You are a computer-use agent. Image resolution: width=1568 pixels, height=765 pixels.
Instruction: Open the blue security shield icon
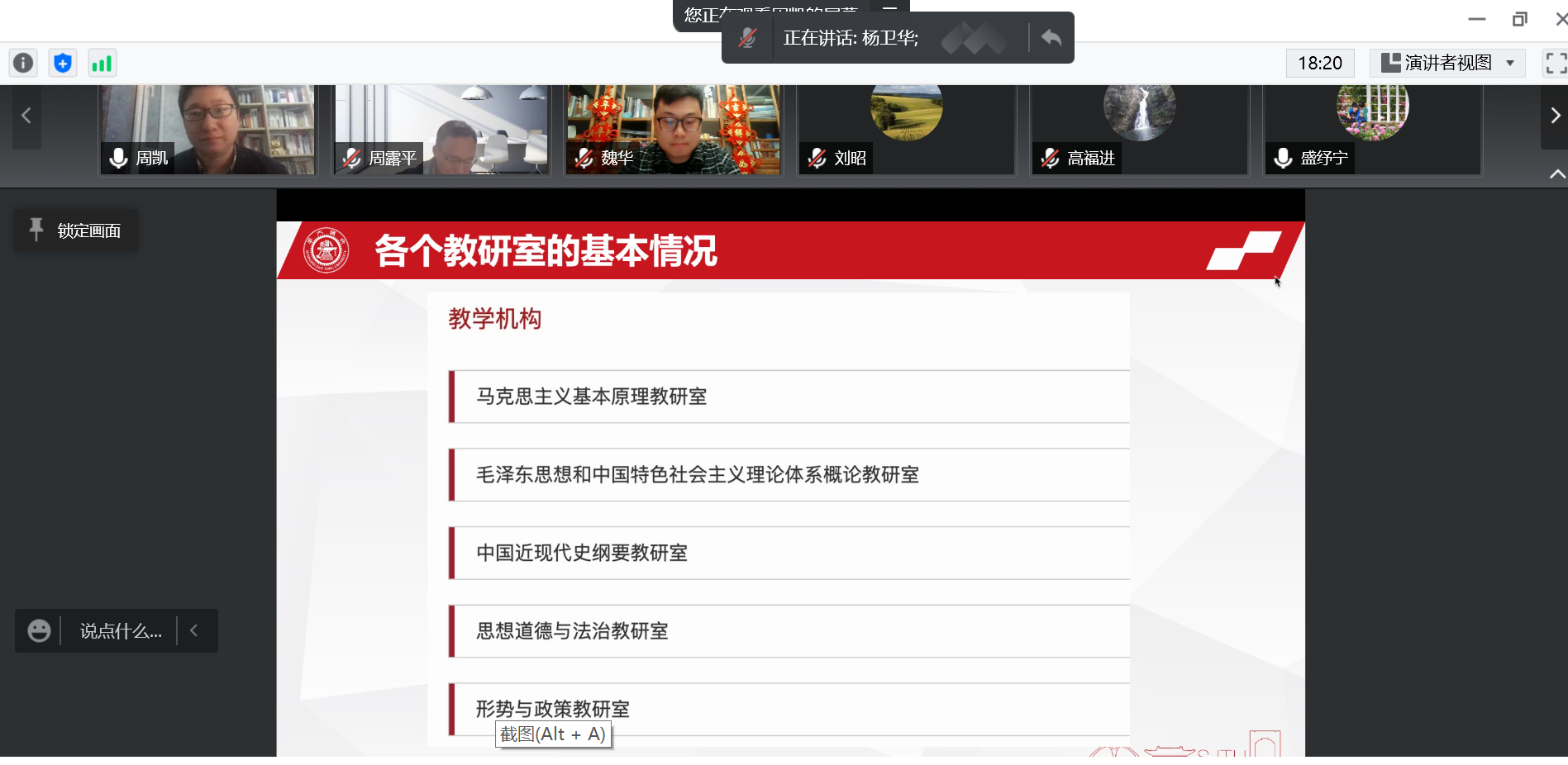[x=63, y=63]
